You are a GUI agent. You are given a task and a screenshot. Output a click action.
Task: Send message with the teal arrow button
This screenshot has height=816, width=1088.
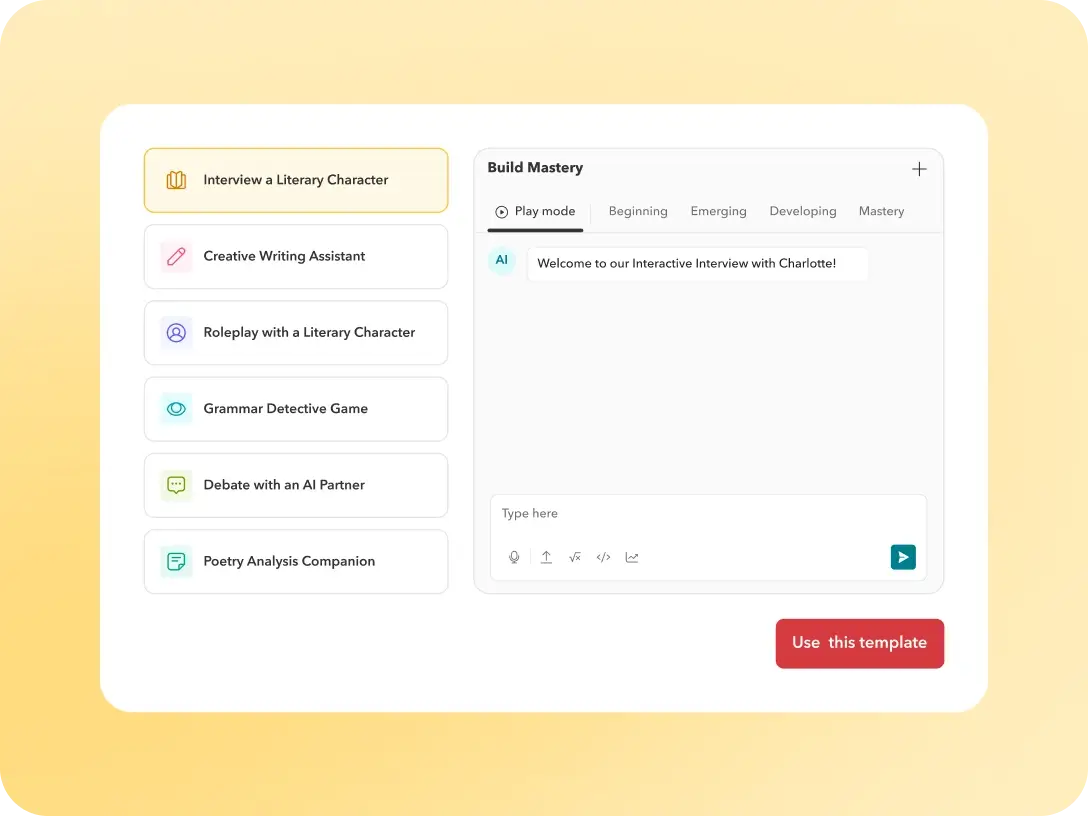point(903,557)
